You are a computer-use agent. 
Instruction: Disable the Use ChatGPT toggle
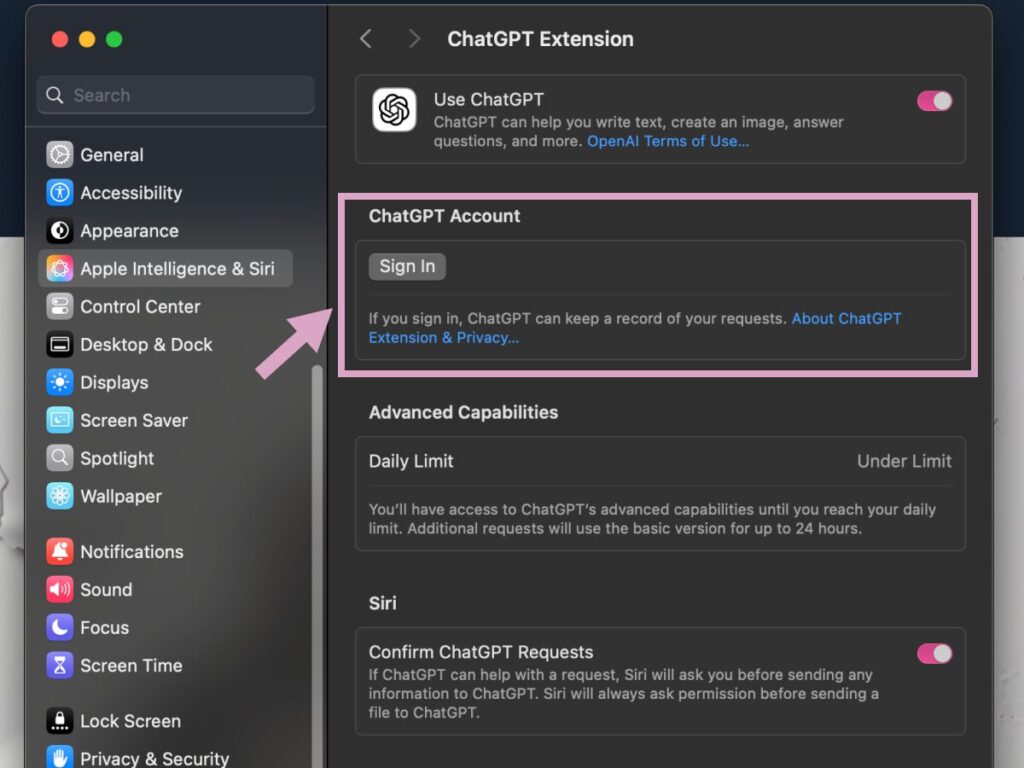933,100
